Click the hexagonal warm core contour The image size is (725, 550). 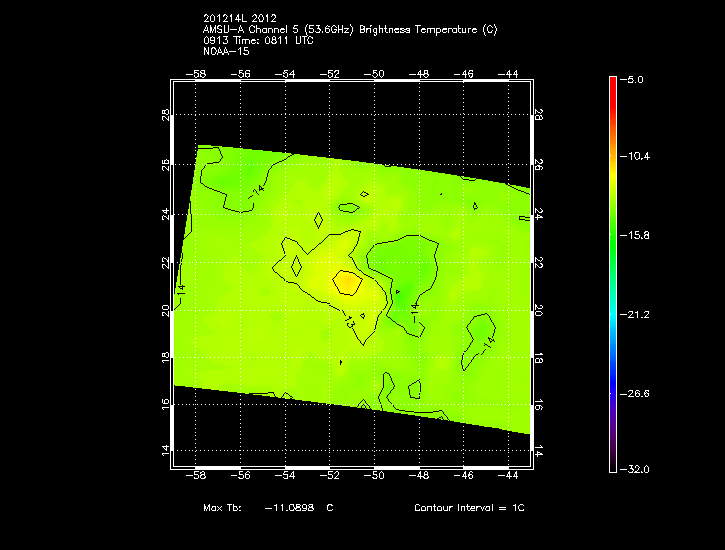click(347, 282)
